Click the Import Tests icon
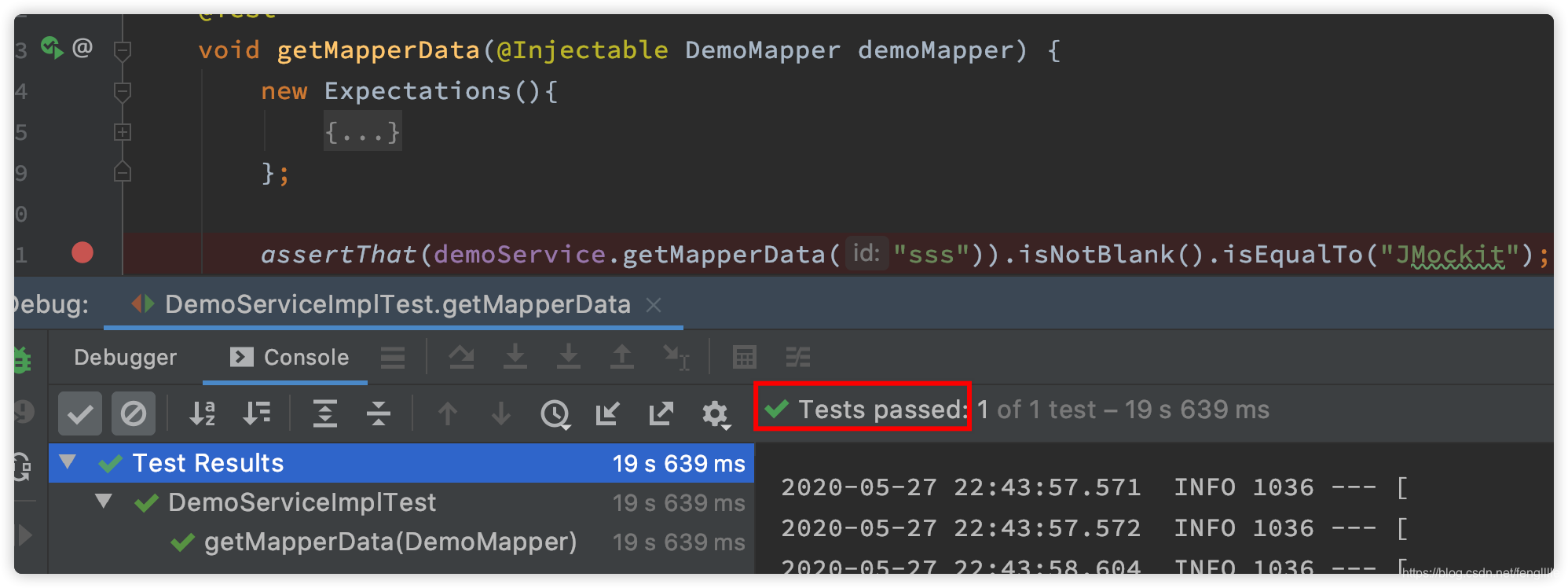1568x588 pixels. (608, 413)
